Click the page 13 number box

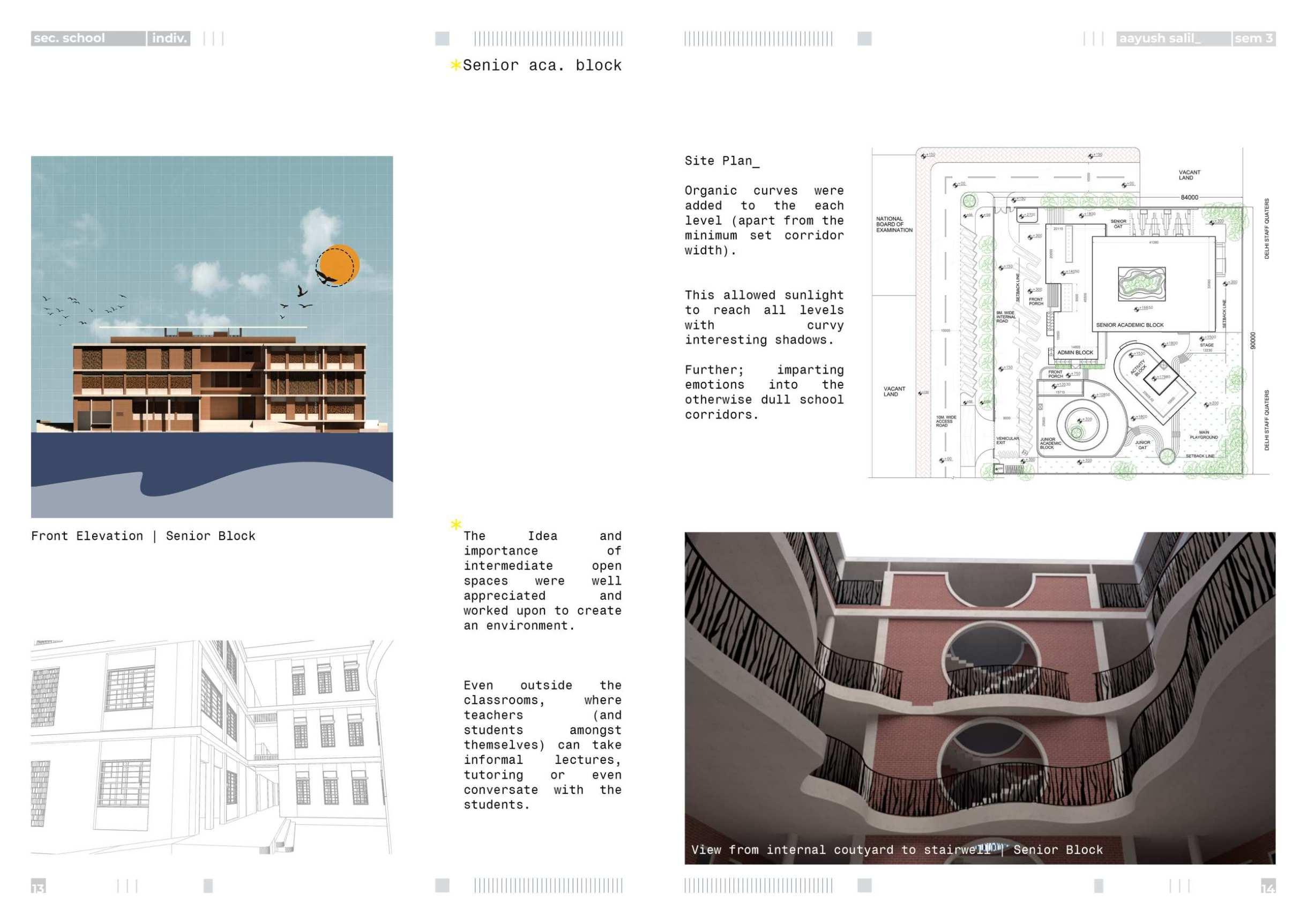point(38,886)
